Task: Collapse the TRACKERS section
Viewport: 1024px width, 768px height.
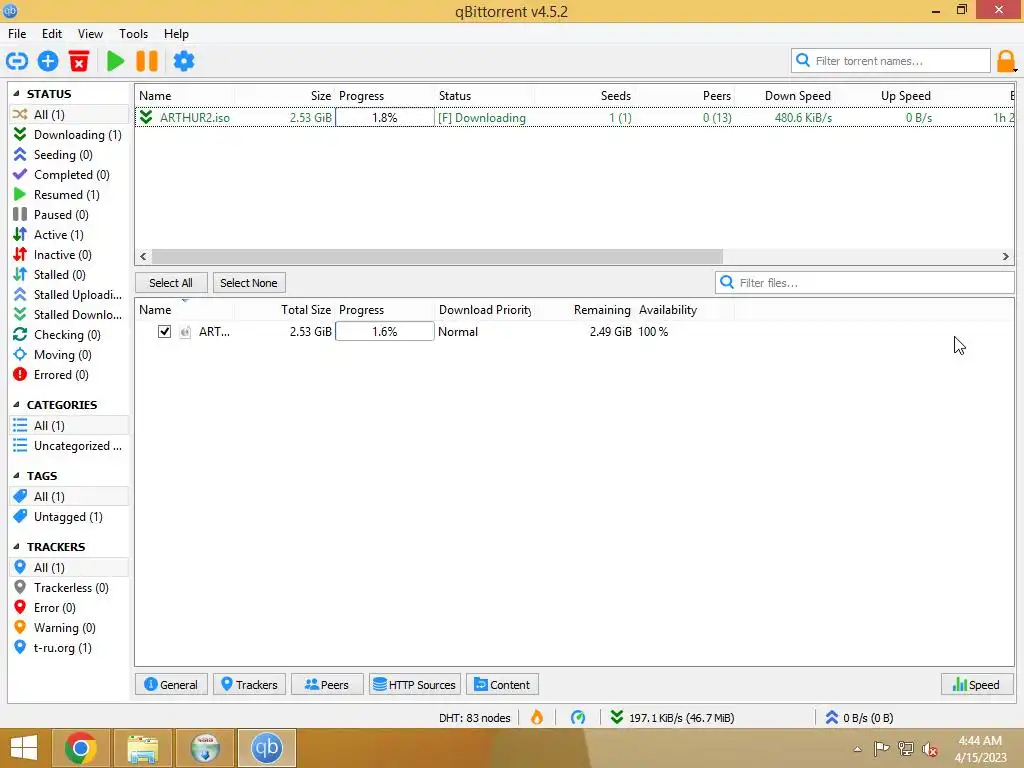Action: point(16,546)
